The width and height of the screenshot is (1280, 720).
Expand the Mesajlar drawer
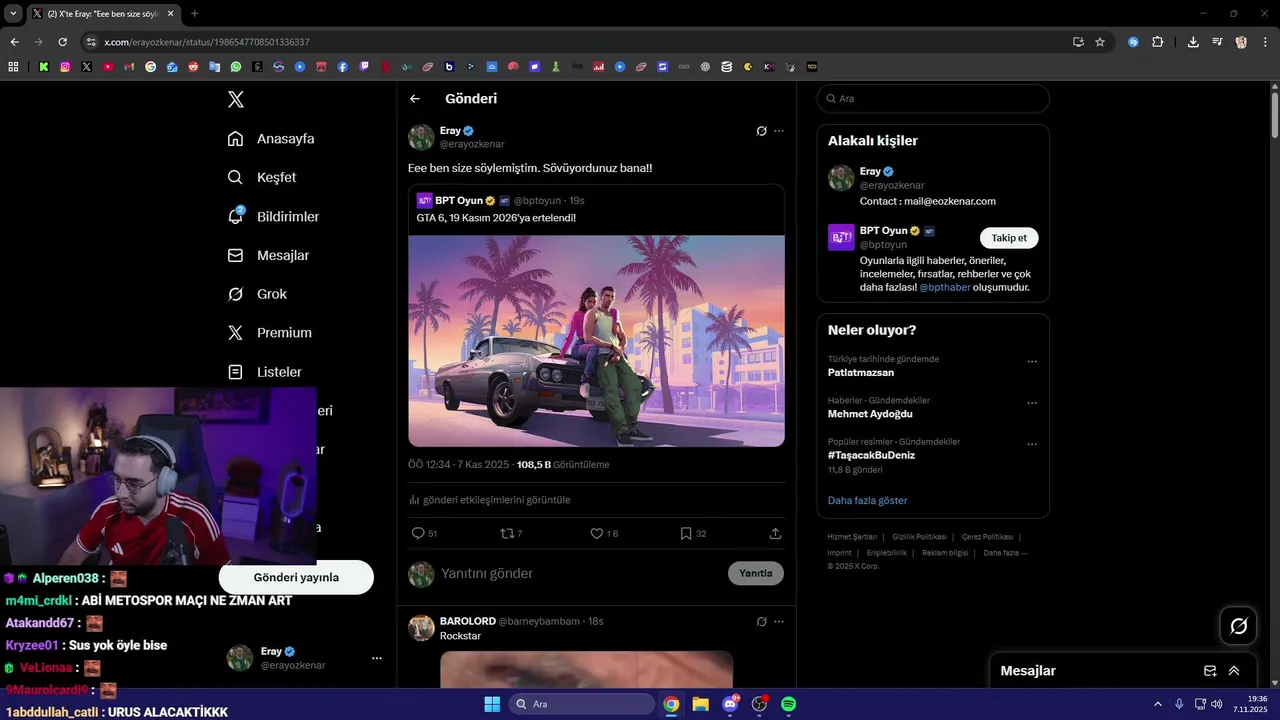pyautogui.click(x=1234, y=671)
